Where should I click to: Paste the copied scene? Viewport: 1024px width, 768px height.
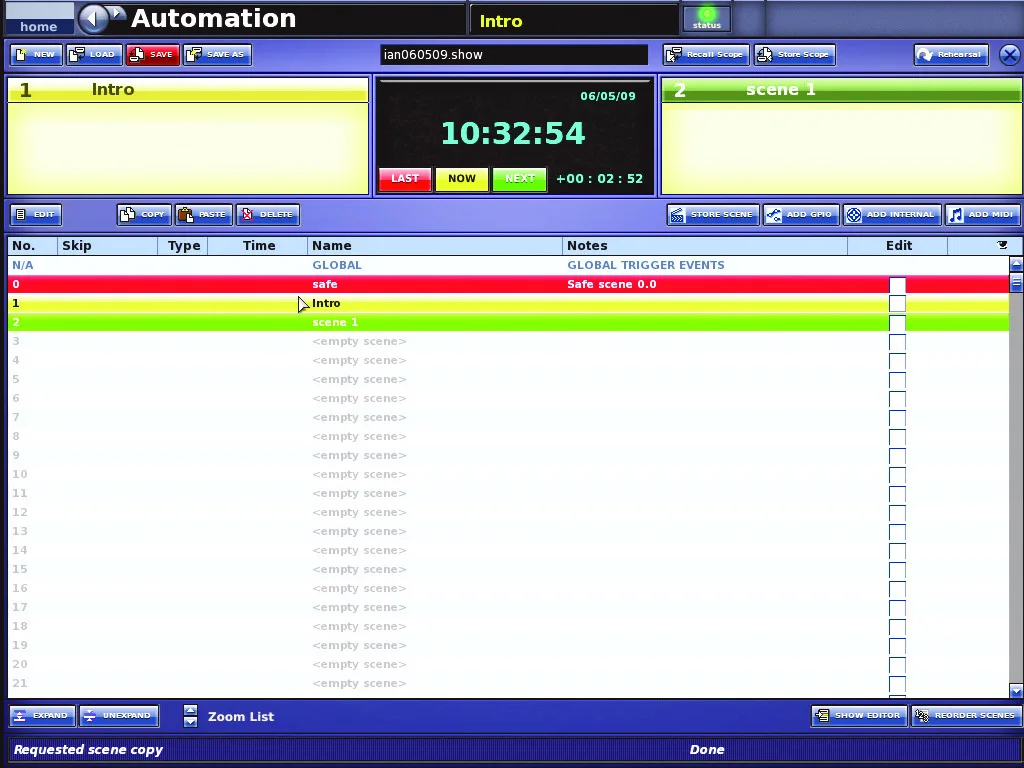(x=204, y=215)
